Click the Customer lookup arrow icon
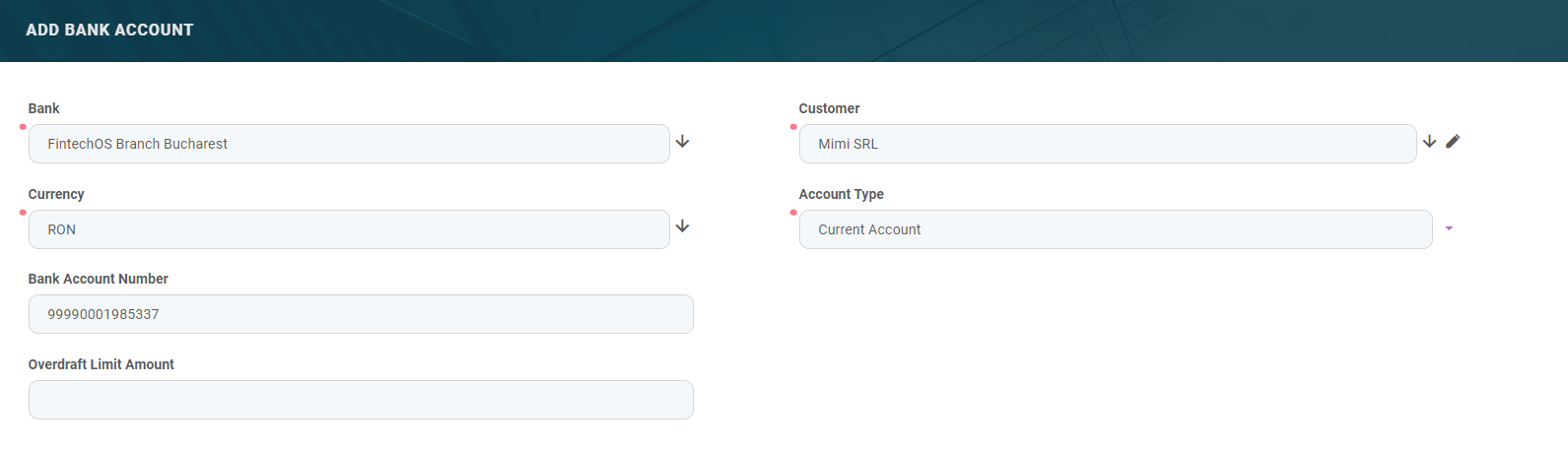The height and width of the screenshot is (449, 1568). pyautogui.click(x=1429, y=142)
